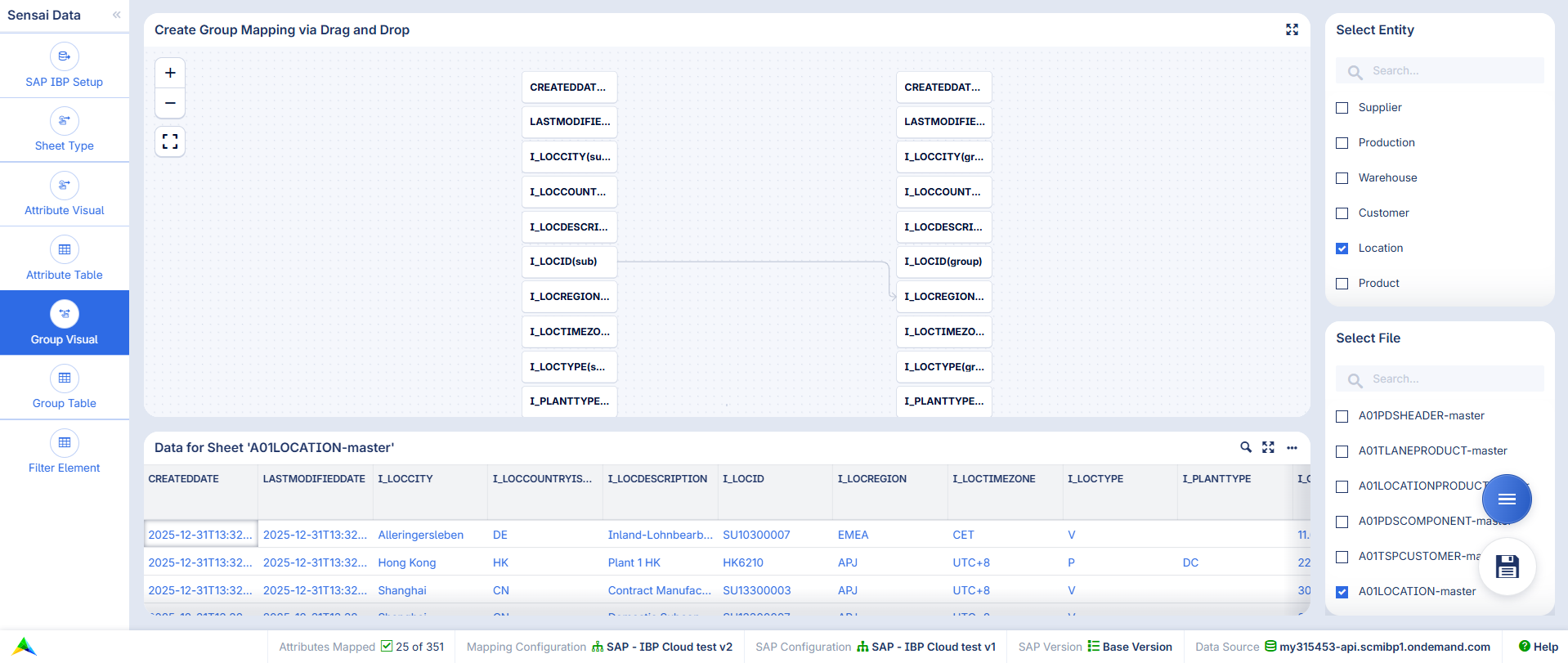Viewport: 1568px width, 663px height.
Task: Click the blue floating menu button
Action: click(1506, 499)
